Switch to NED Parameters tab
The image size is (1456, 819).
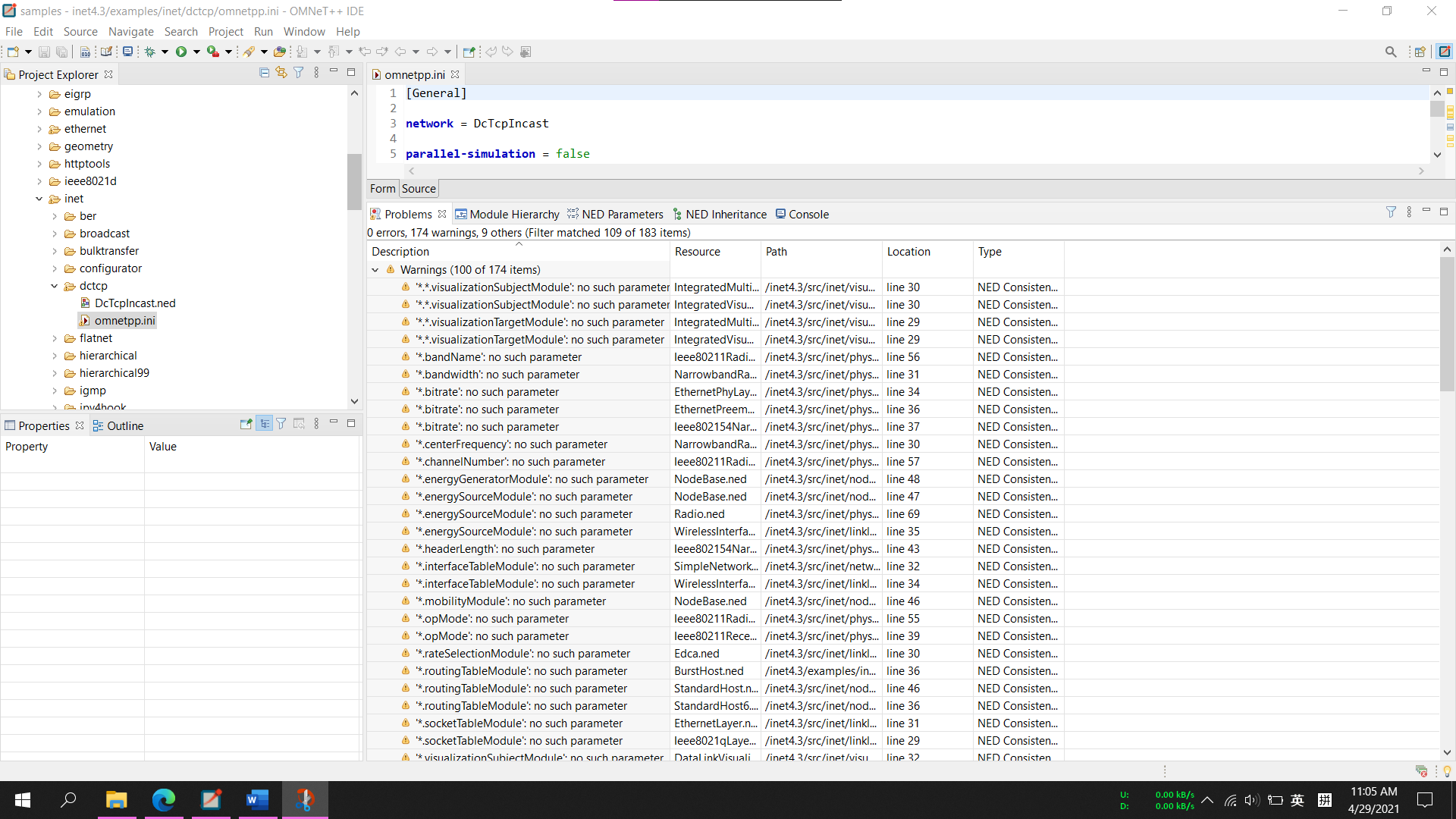615,215
